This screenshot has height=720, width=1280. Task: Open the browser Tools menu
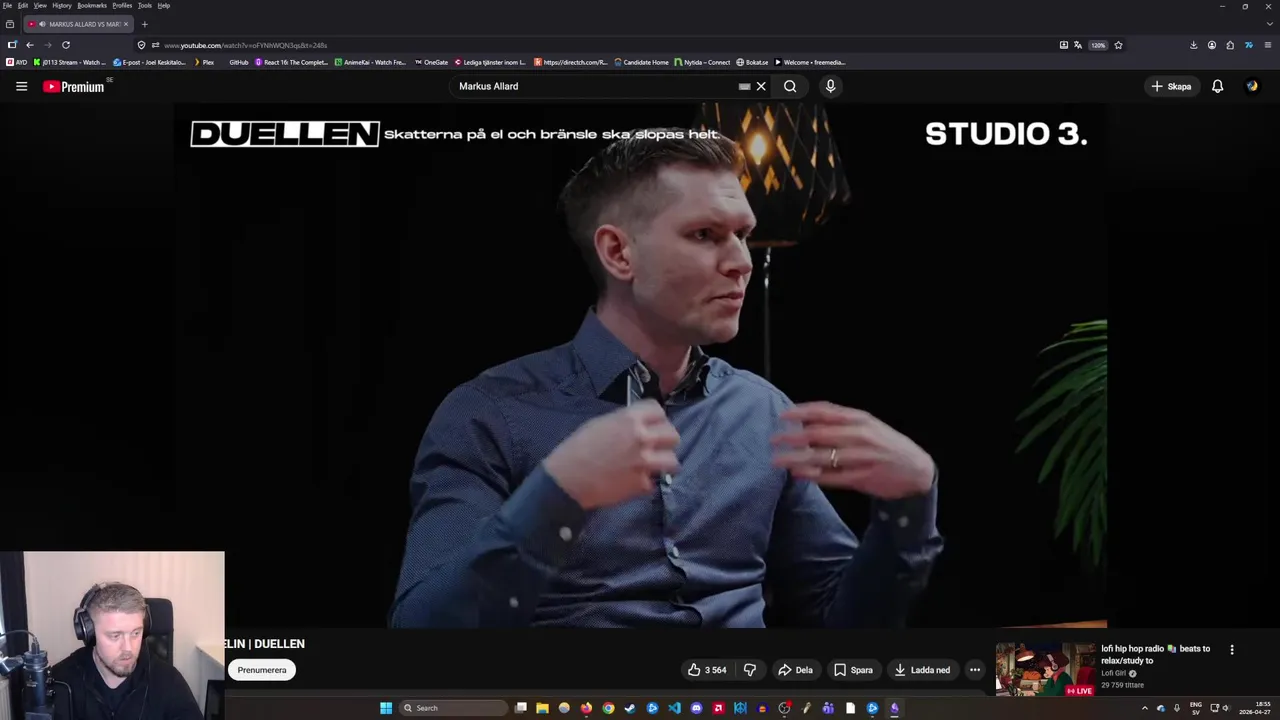click(145, 5)
